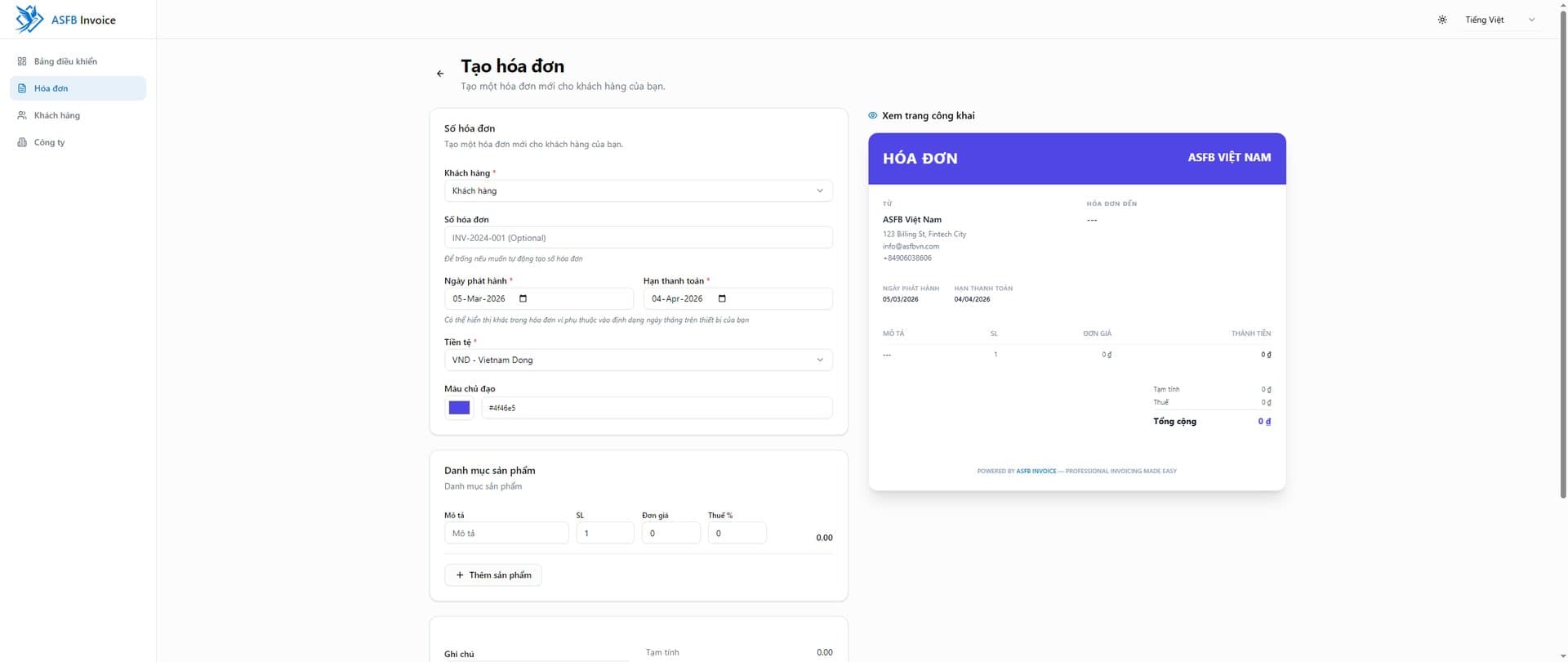Open the Tiếng Việt language selector

click(x=1499, y=20)
